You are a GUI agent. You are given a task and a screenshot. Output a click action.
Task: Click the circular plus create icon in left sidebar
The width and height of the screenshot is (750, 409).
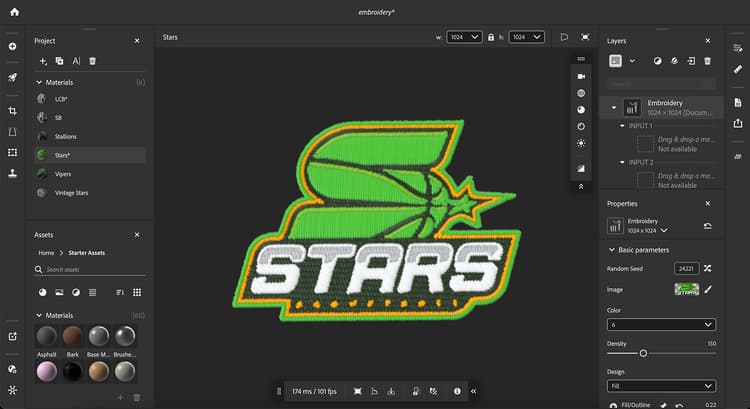(12, 46)
